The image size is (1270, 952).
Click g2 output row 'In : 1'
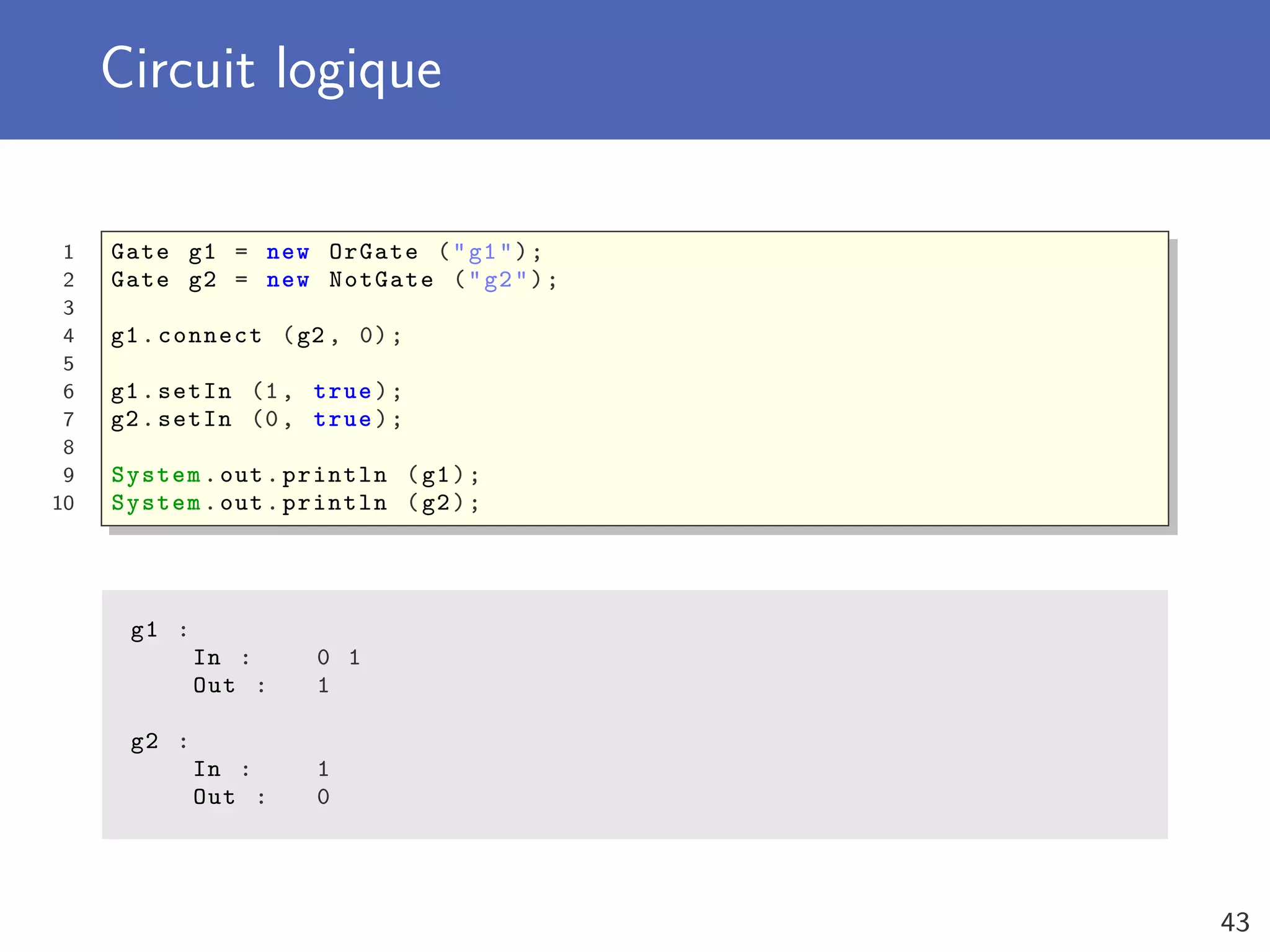click(x=261, y=769)
